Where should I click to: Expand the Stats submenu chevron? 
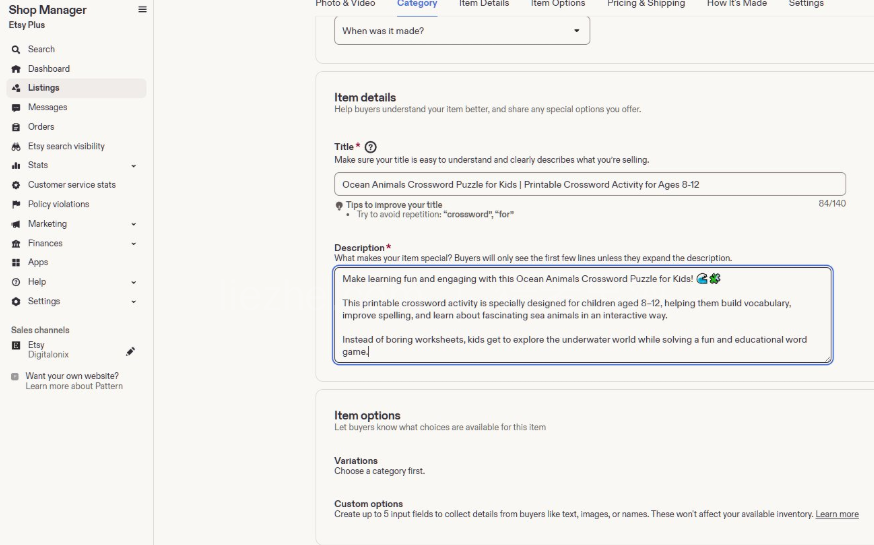pos(133,166)
